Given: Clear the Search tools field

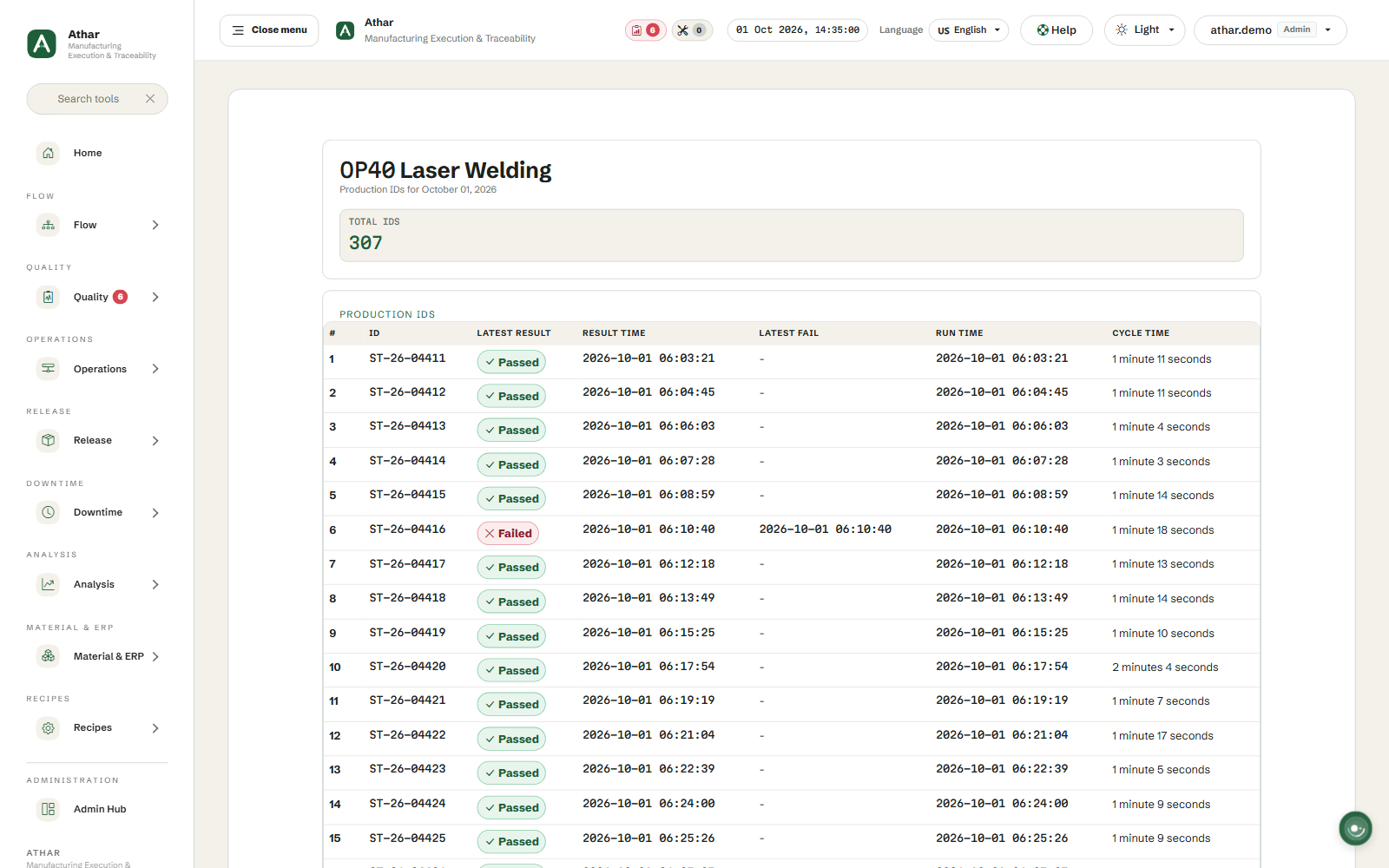Looking at the screenshot, I should tap(150, 99).
